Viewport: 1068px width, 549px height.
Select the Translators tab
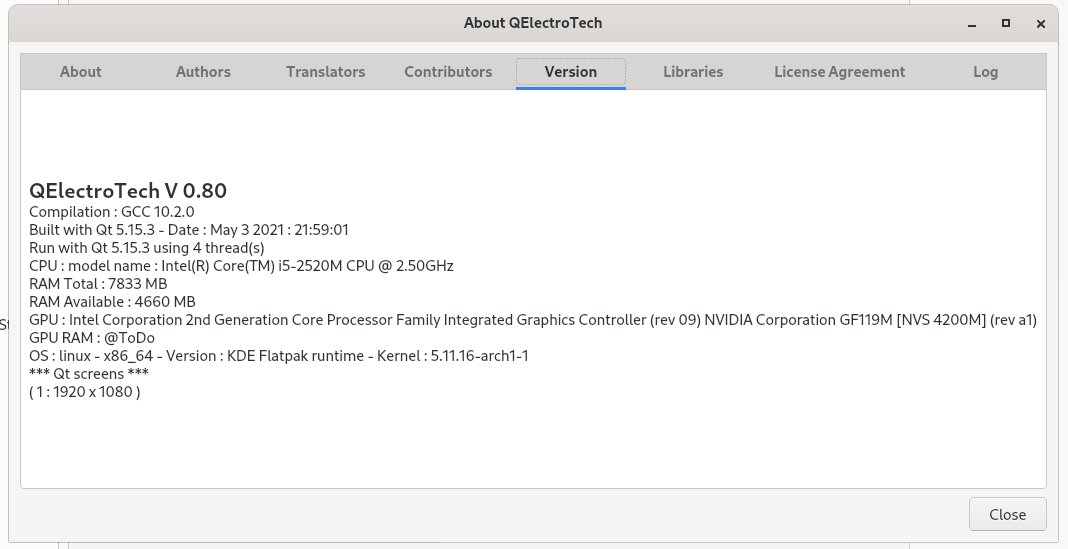click(x=325, y=72)
